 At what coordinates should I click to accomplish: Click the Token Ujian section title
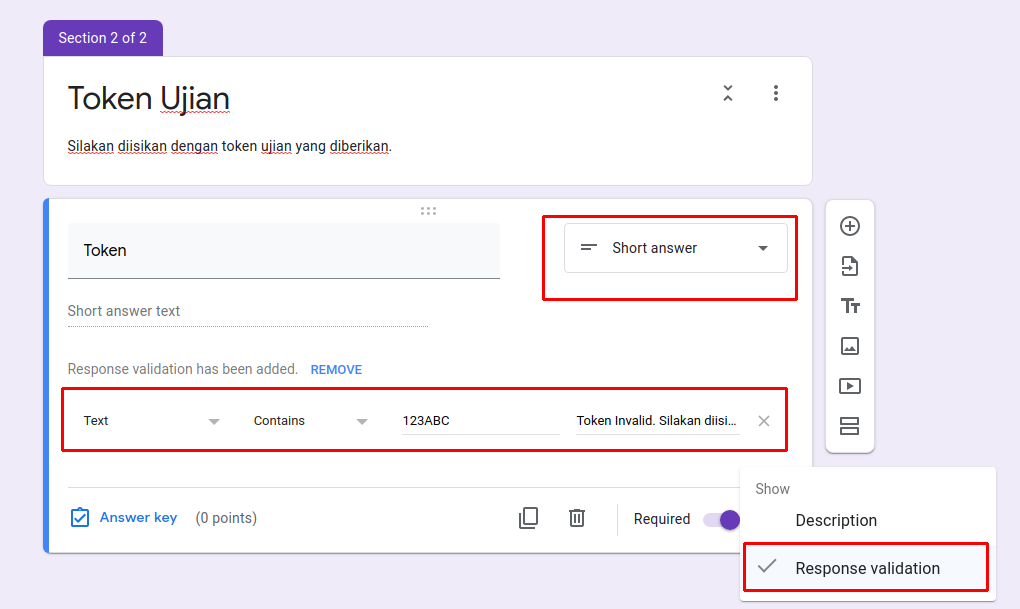pos(148,99)
